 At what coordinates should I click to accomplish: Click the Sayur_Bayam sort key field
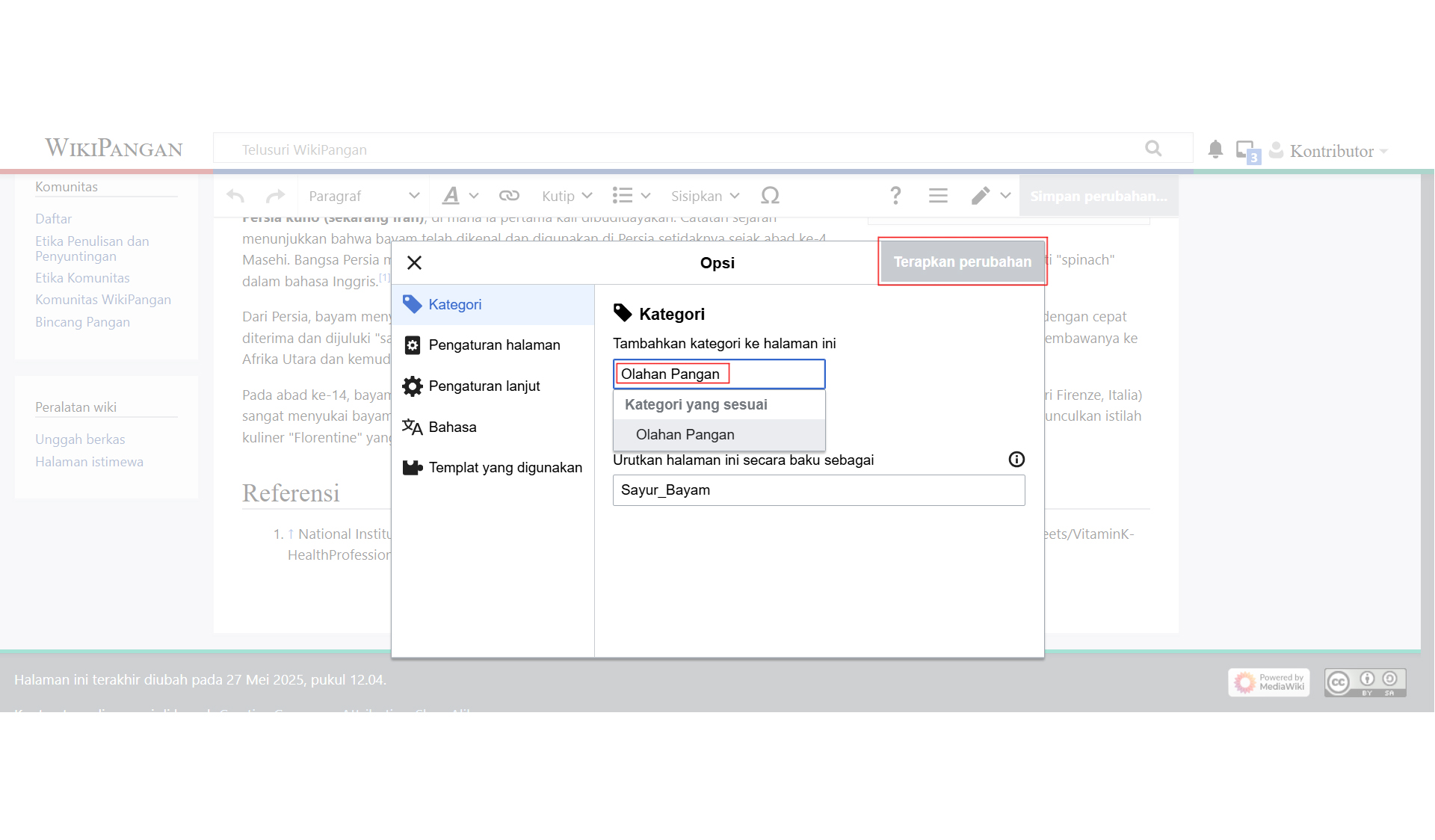pos(818,490)
